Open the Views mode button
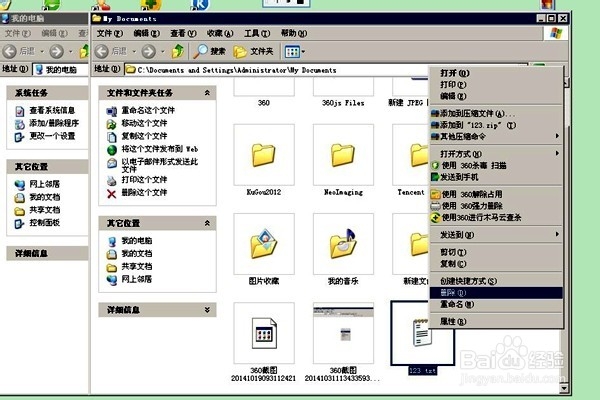The image size is (600, 400). [292, 51]
